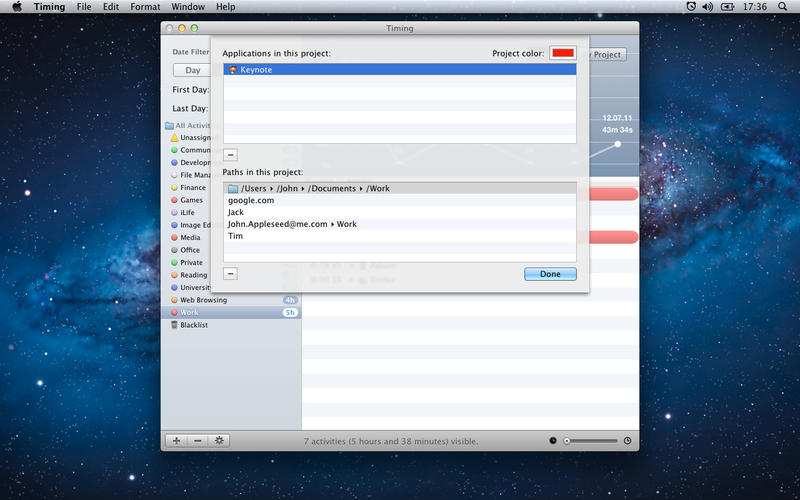Click the time granularity slider knob
The height and width of the screenshot is (500, 800).
pyautogui.click(x=566, y=441)
